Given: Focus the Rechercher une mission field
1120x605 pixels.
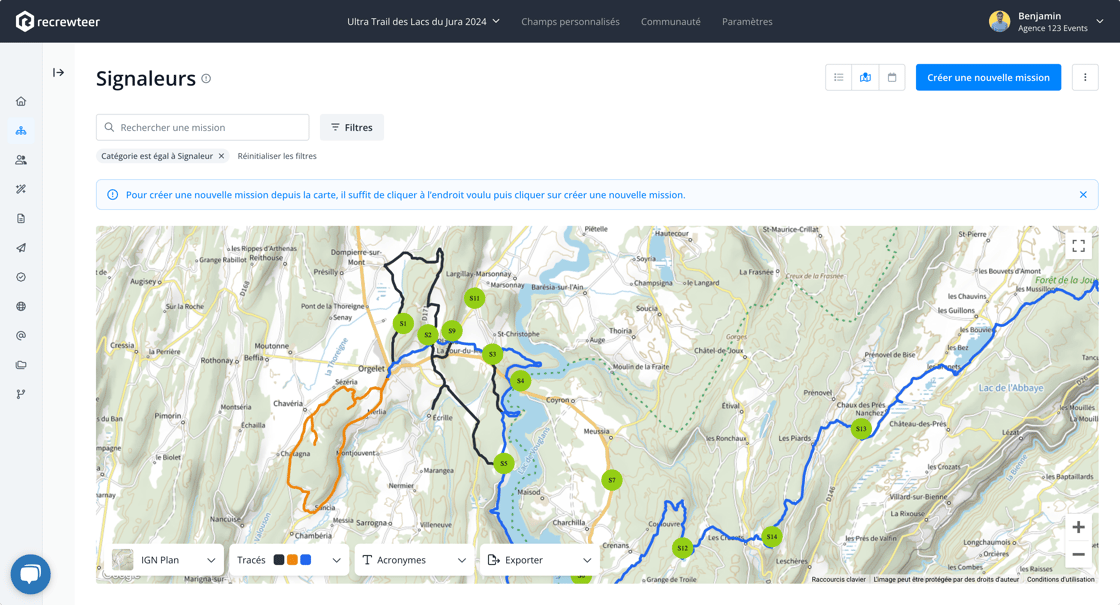Looking at the screenshot, I should click(203, 127).
